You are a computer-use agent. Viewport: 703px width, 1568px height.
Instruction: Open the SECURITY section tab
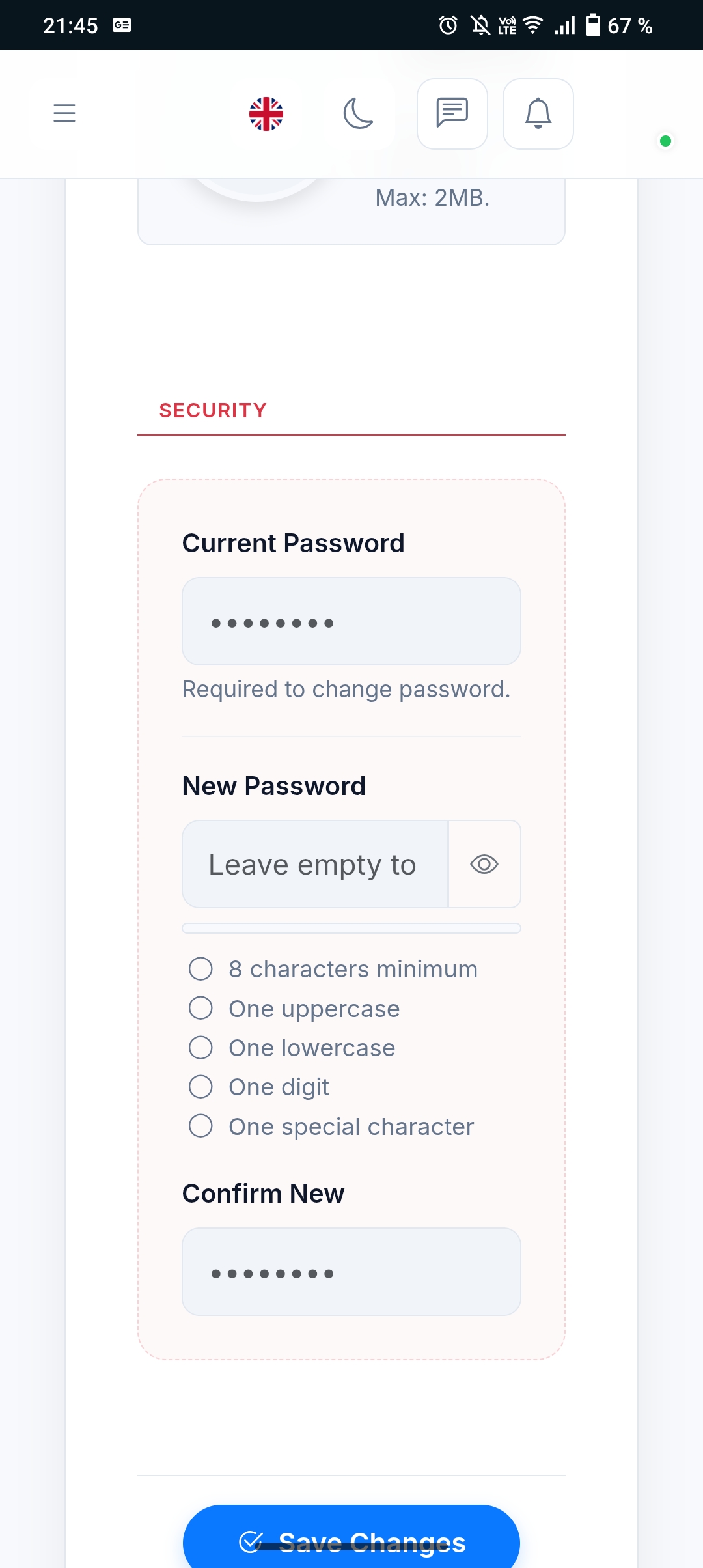pos(213,410)
